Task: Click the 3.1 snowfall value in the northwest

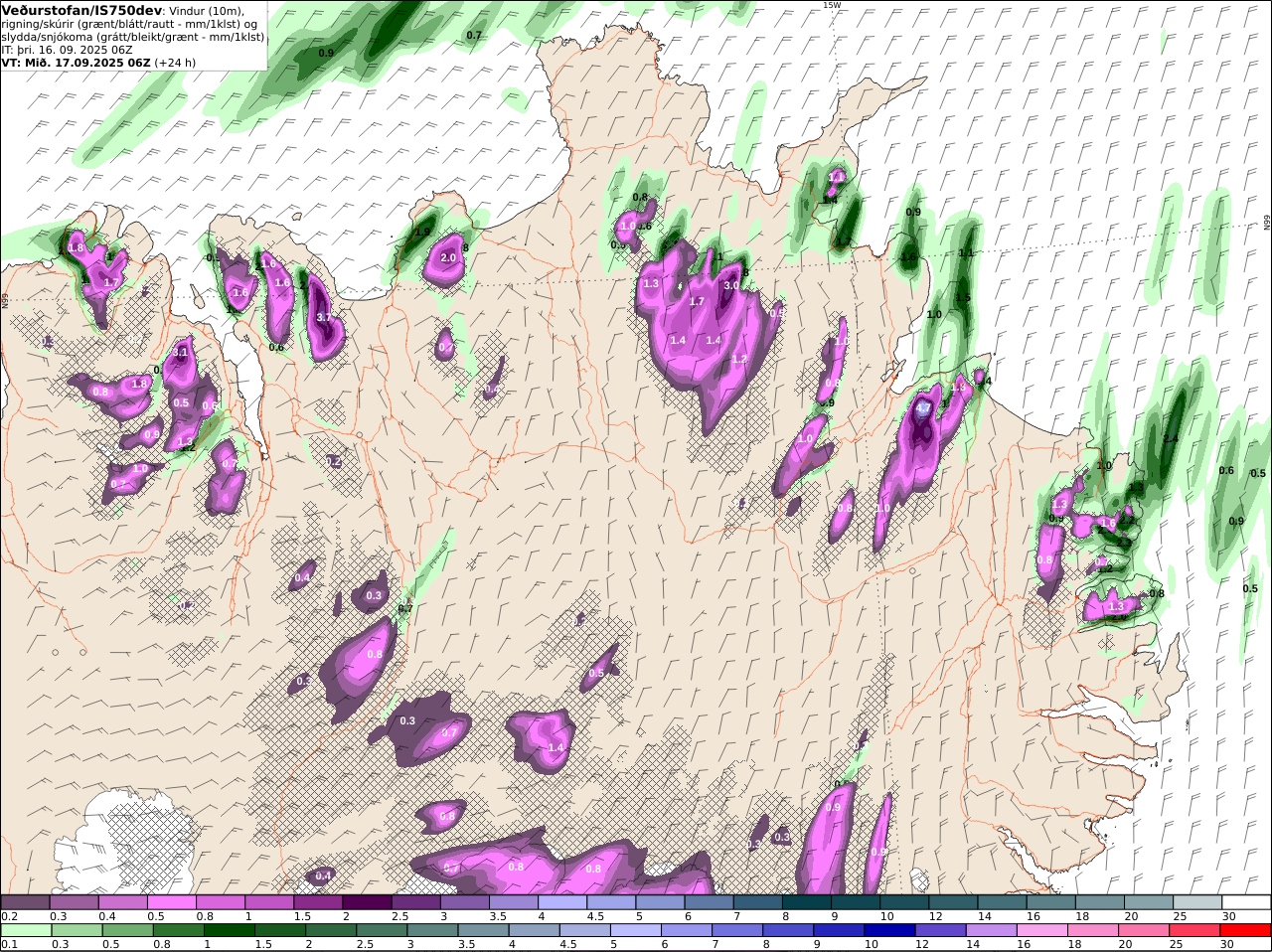Action: pos(181,353)
